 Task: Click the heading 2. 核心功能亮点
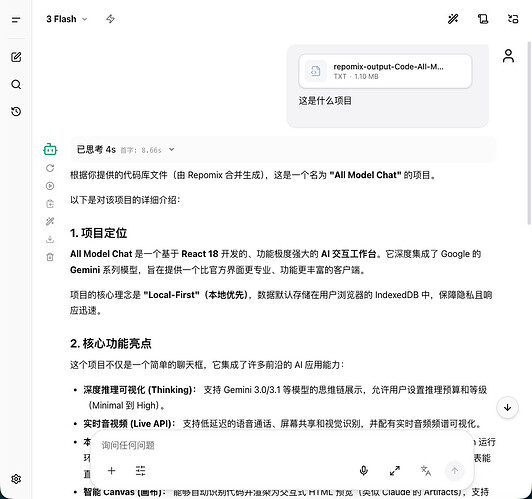(x=111, y=344)
